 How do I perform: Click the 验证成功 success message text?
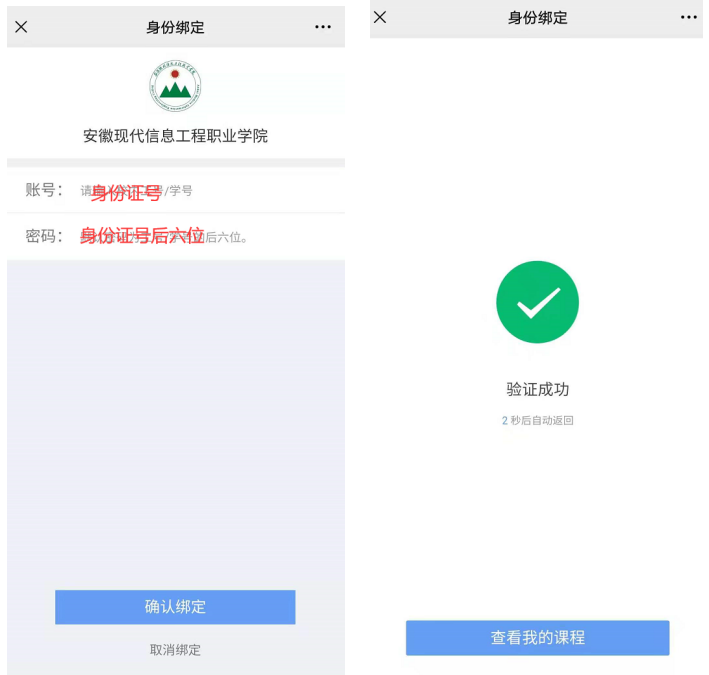tap(537, 389)
